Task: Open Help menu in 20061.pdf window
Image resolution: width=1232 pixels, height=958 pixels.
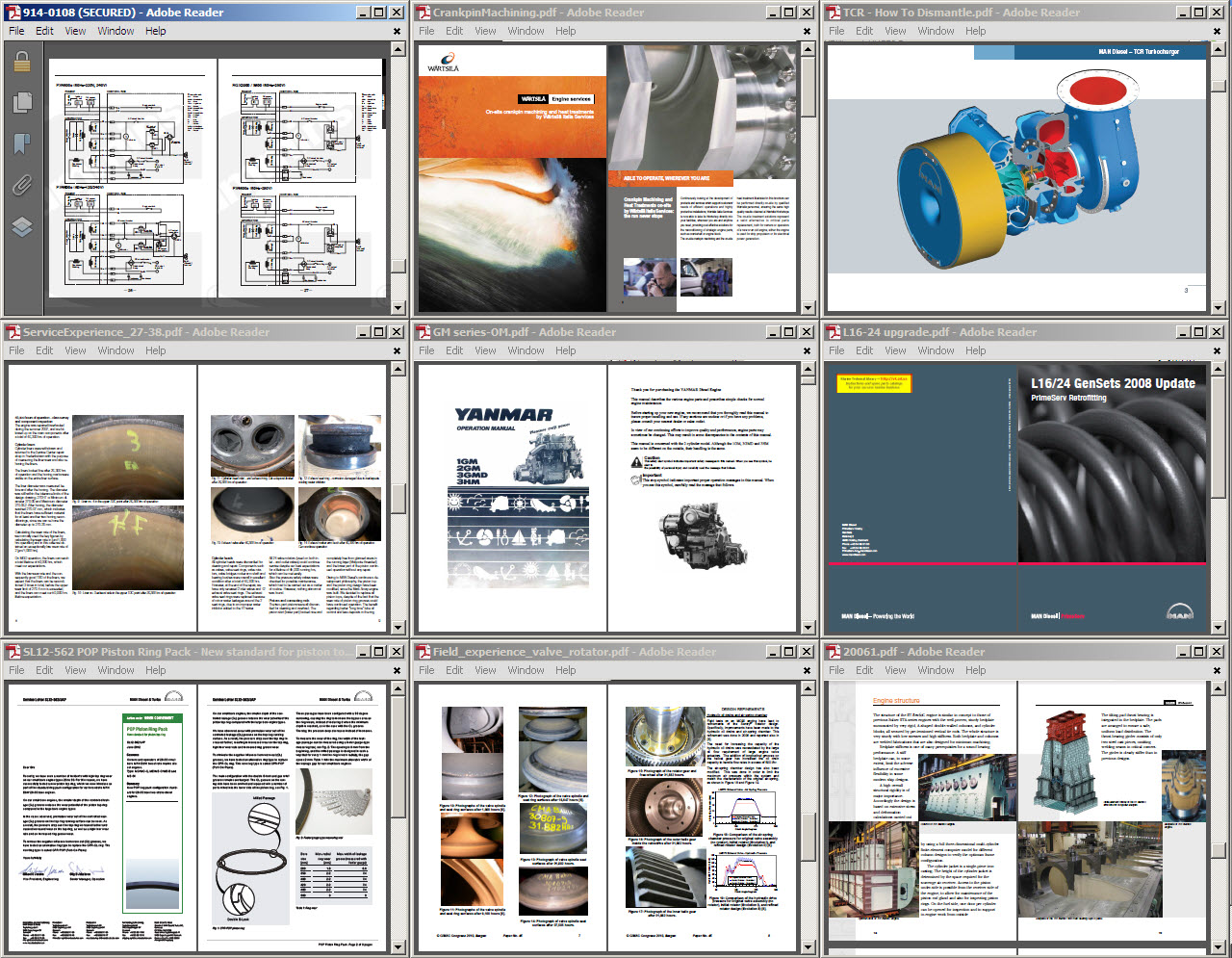Action: click(975, 670)
